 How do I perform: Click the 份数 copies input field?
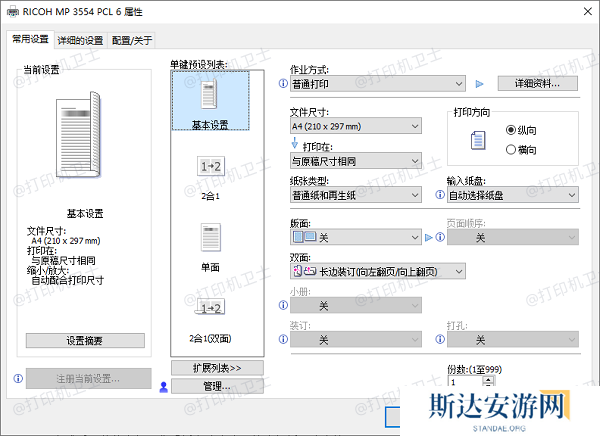(465, 382)
